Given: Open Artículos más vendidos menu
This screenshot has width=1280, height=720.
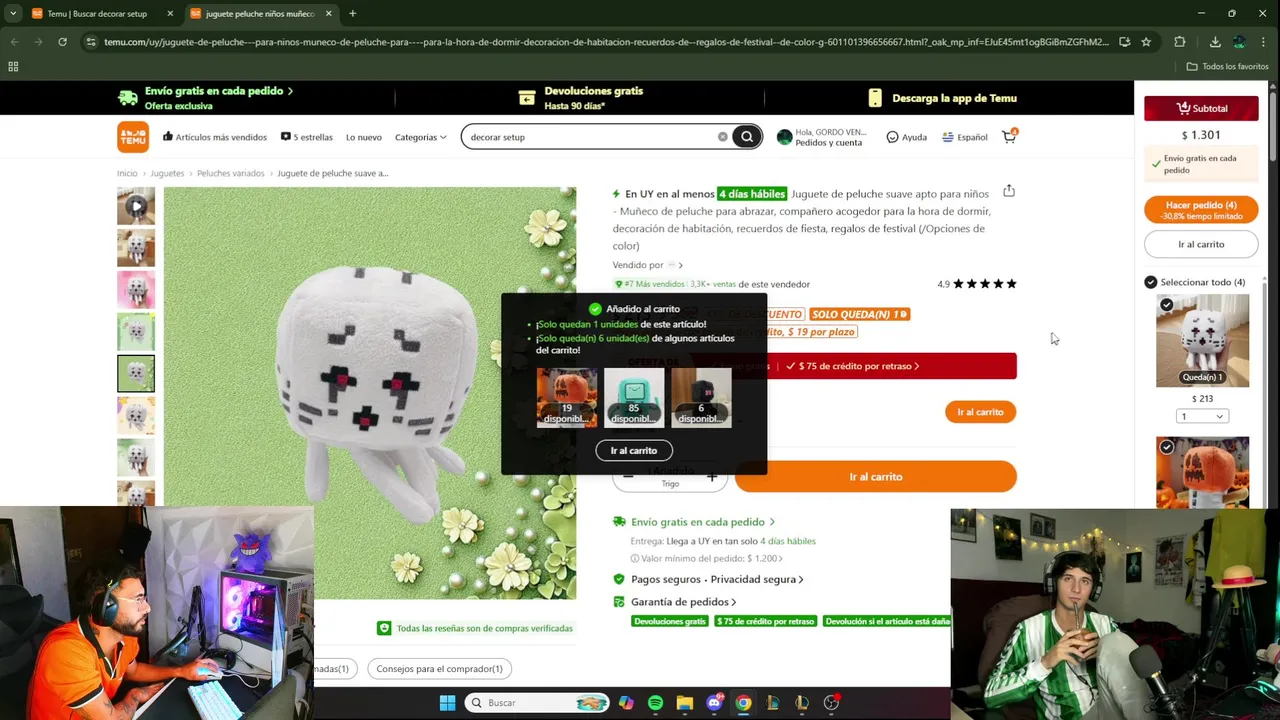Looking at the screenshot, I should coord(214,137).
